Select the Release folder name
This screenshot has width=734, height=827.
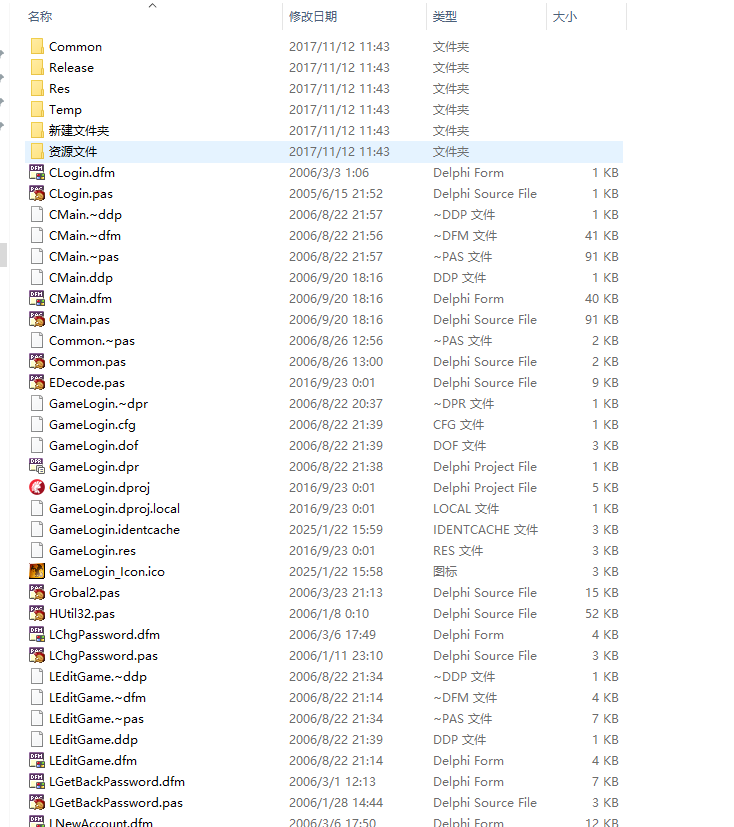pyautogui.click(x=71, y=67)
